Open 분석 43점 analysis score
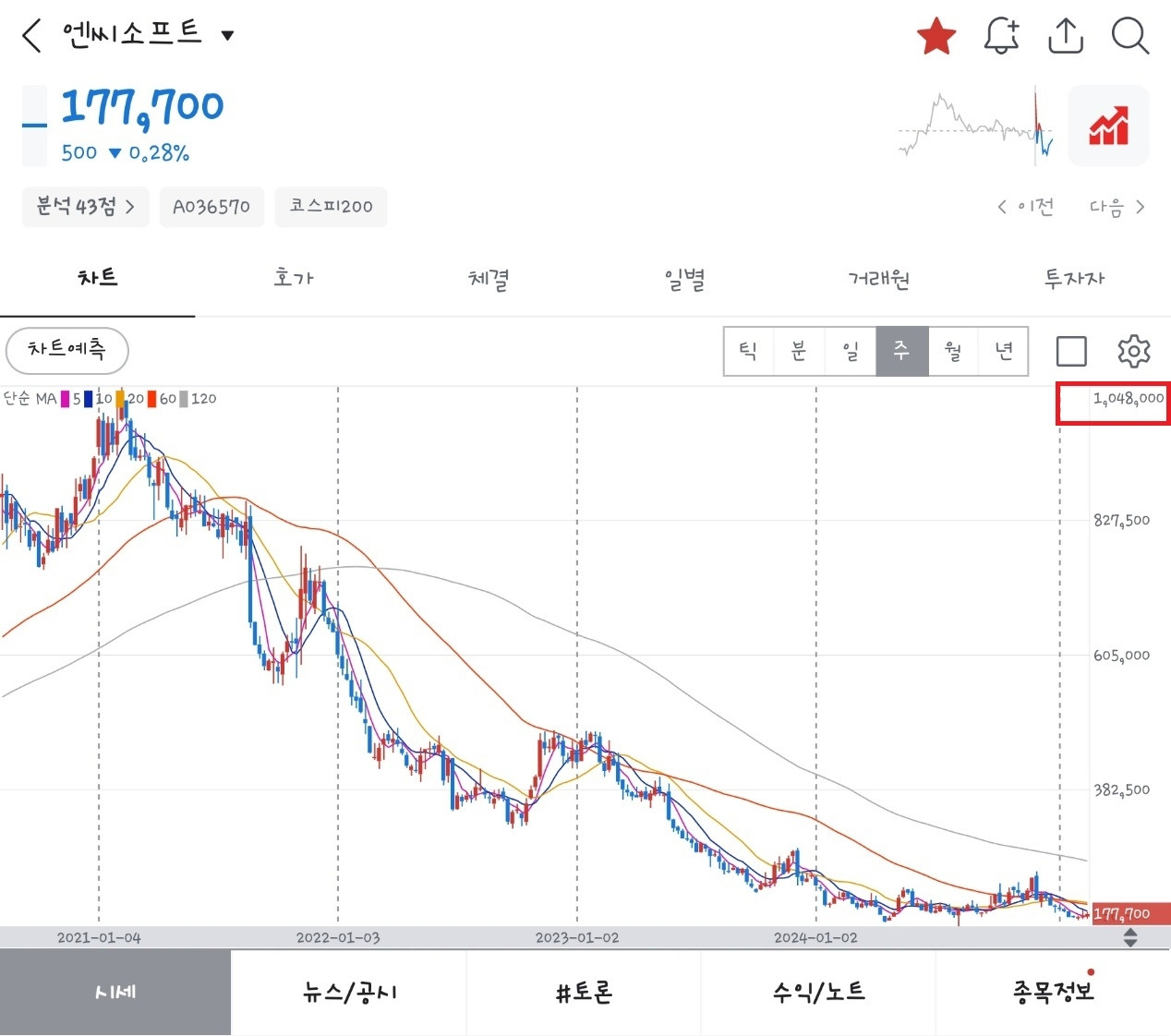 pyautogui.click(x=85, y=207)
